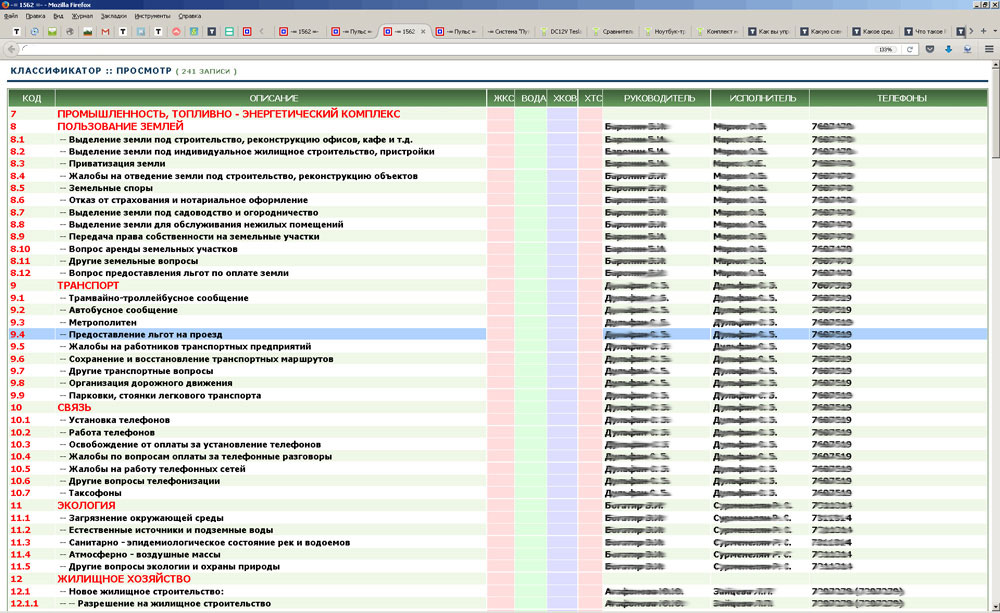Open the downloads arrow icon
This screenshot has height=613, width=1000.
point(948,49)
